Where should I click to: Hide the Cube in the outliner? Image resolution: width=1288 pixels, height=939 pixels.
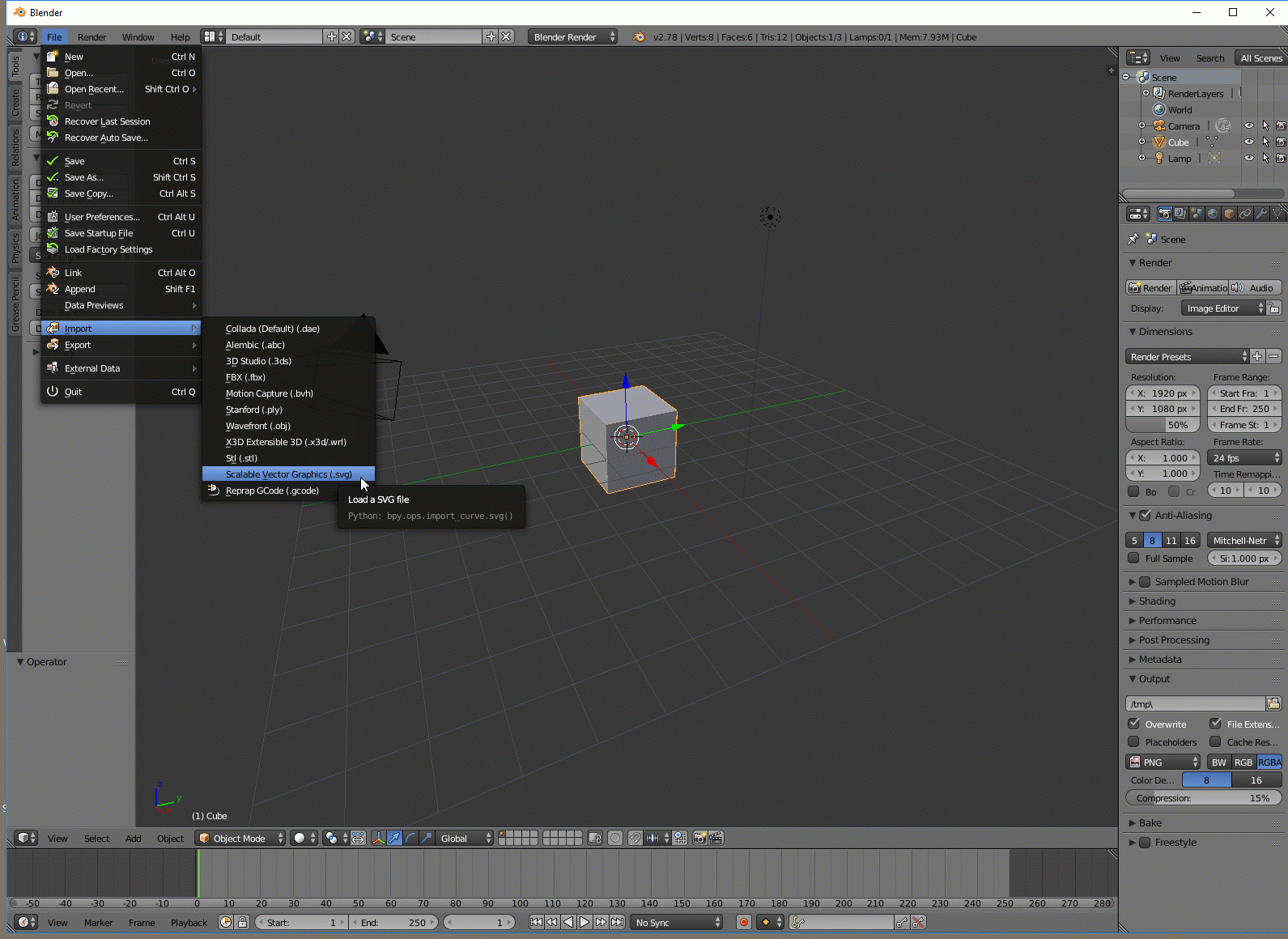click(x=1249, y=142)
